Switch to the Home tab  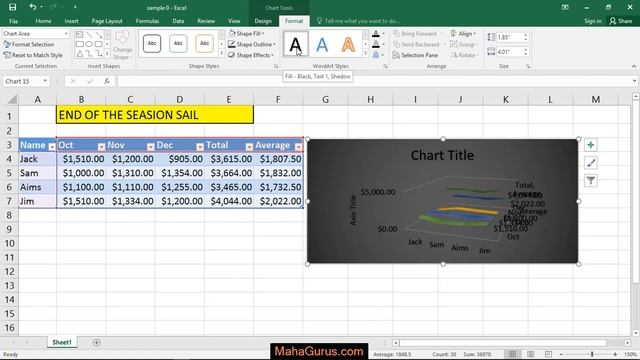[x=43, y=21]
